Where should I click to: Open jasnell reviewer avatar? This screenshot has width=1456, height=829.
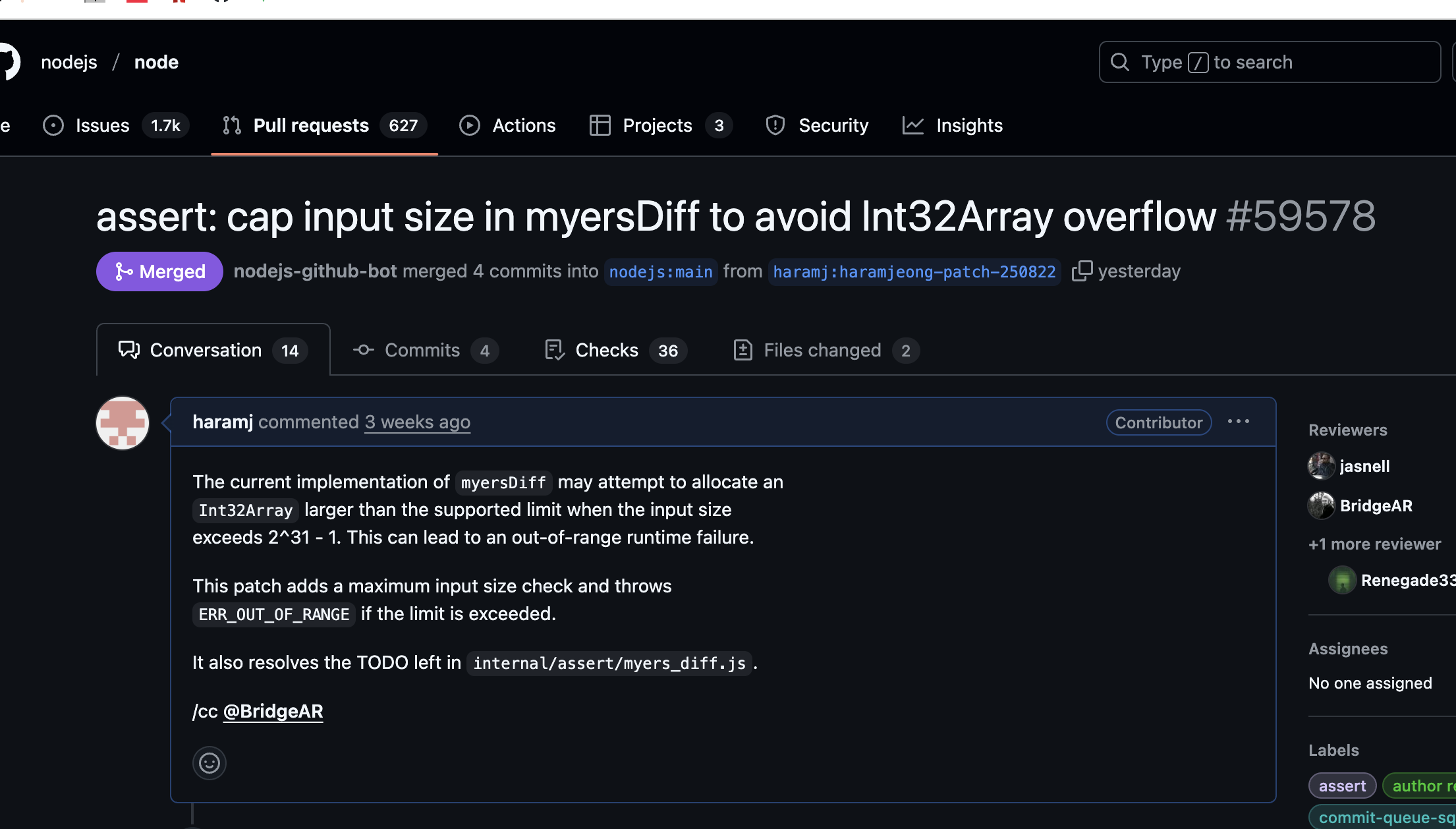pyautogui.click(x=1321, y=466)
